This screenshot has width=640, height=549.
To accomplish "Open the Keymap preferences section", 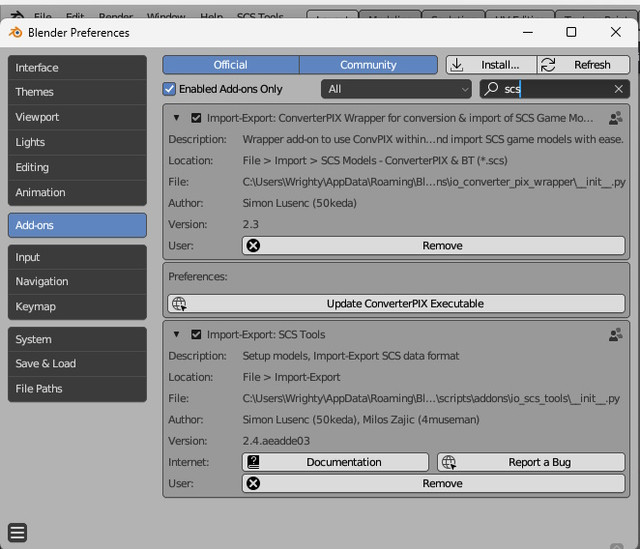I will [x=77, y=307].
